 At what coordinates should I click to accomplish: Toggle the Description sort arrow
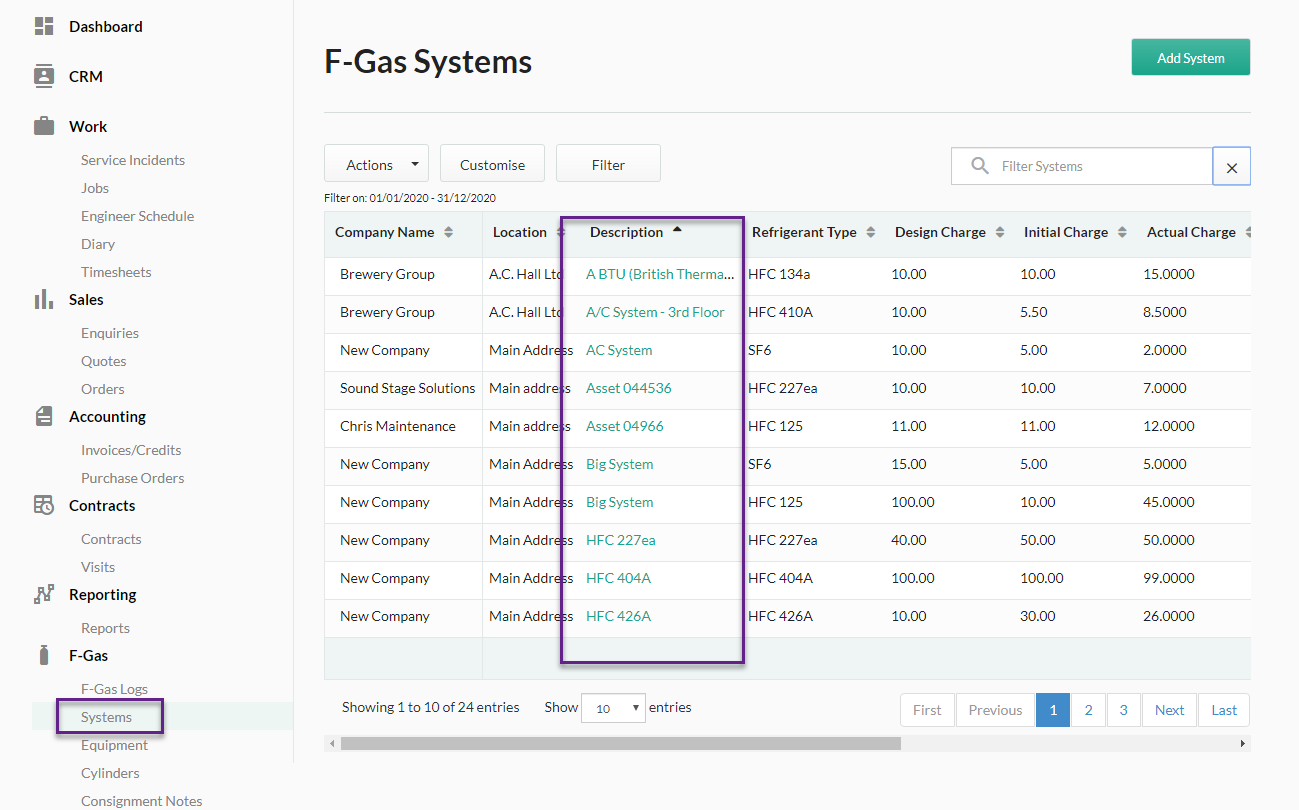(677, 230)
